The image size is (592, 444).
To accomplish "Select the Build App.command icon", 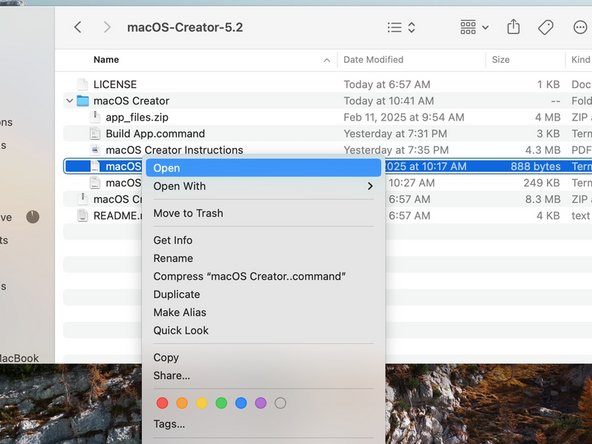I will pyautogui.click(x=95, y=134).
